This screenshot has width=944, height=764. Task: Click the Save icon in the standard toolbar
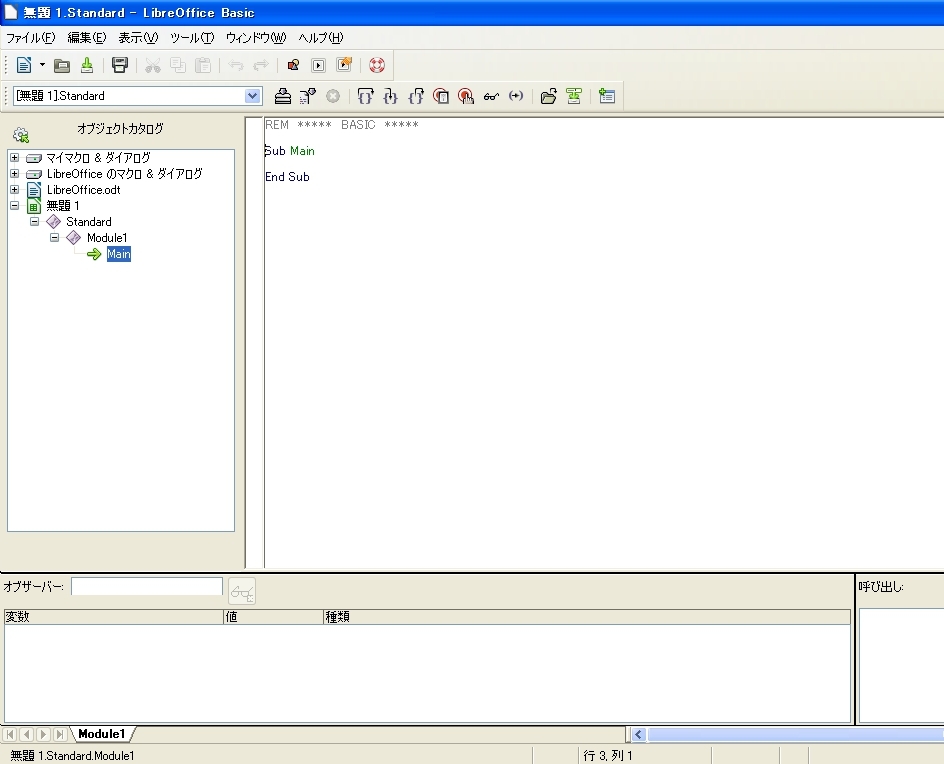(x=120, y=65)
